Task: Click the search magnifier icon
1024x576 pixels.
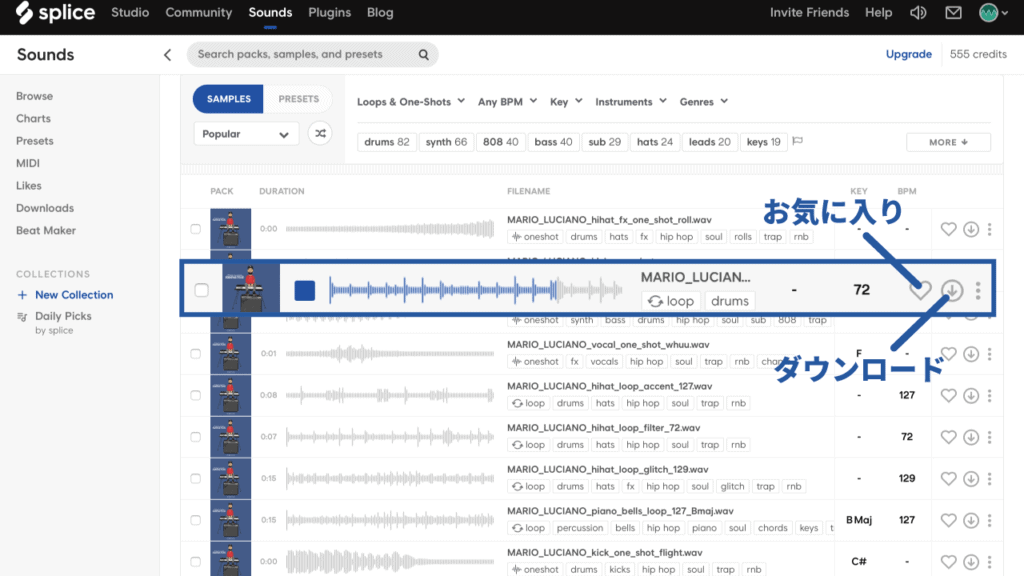Action: coord(423,54)
